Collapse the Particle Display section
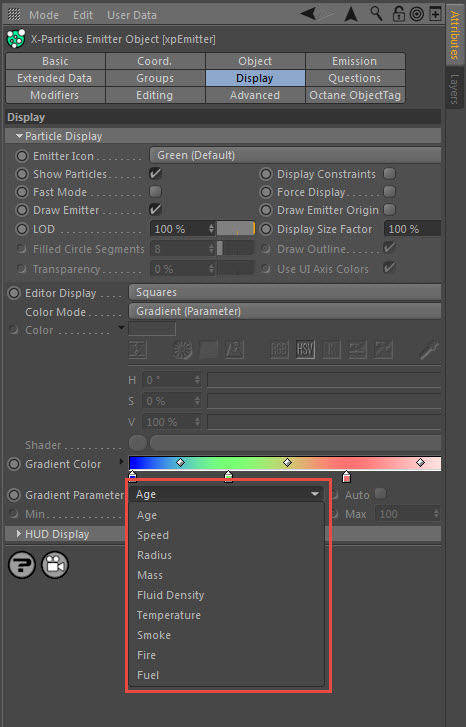Viewport: 466px width, 727px height. (x=19, y=136)
